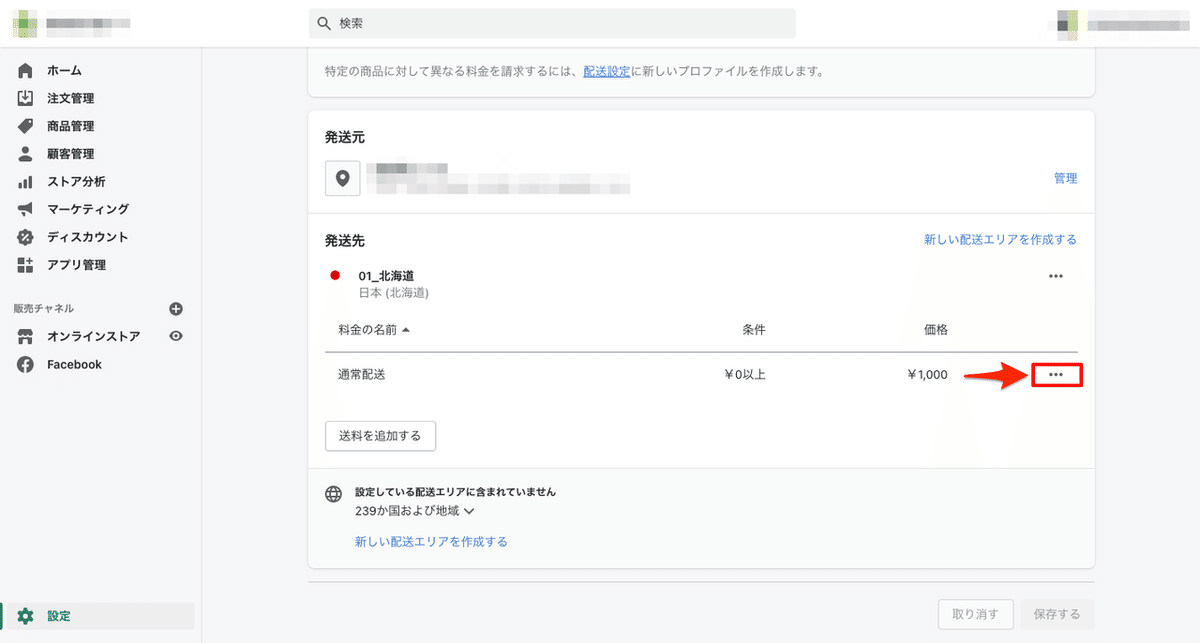Click the 販売チャネル section label
The image size is (1200, 643).
[44, 309]
